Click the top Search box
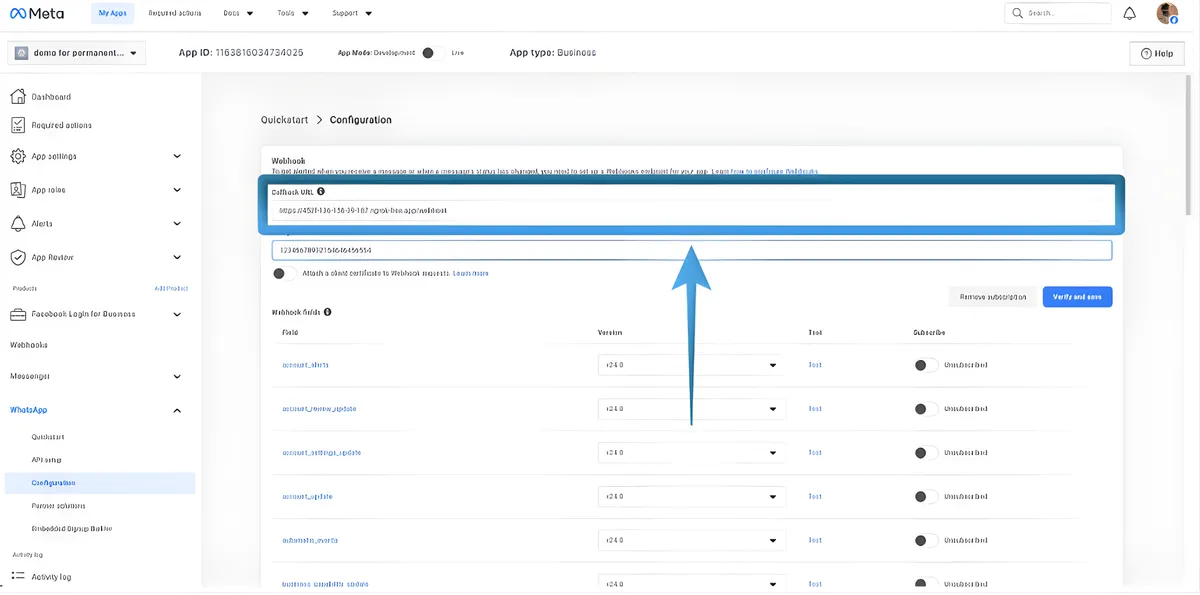 tap(1058, 13)
